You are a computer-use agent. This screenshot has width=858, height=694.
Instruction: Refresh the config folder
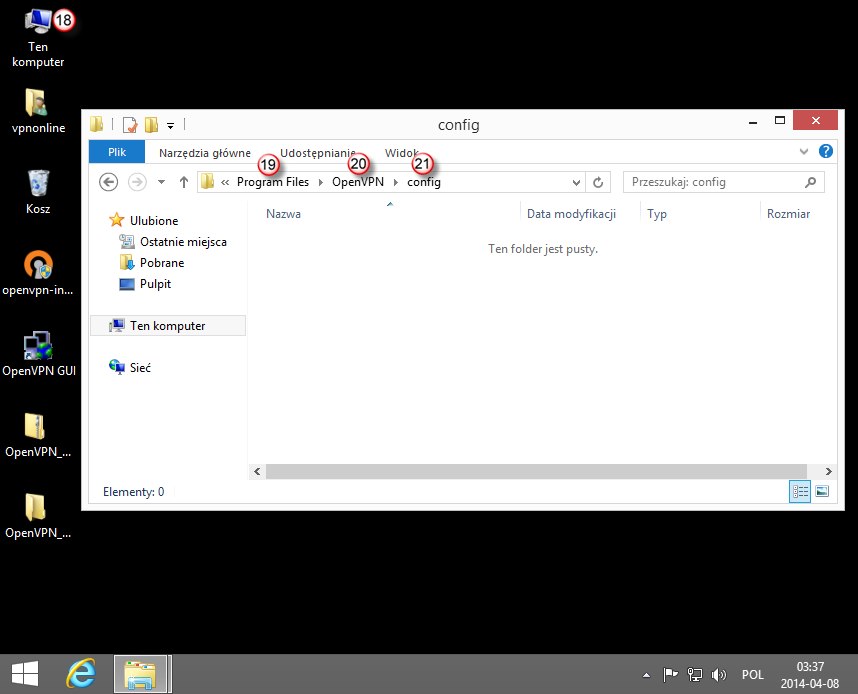pos(598,182)
